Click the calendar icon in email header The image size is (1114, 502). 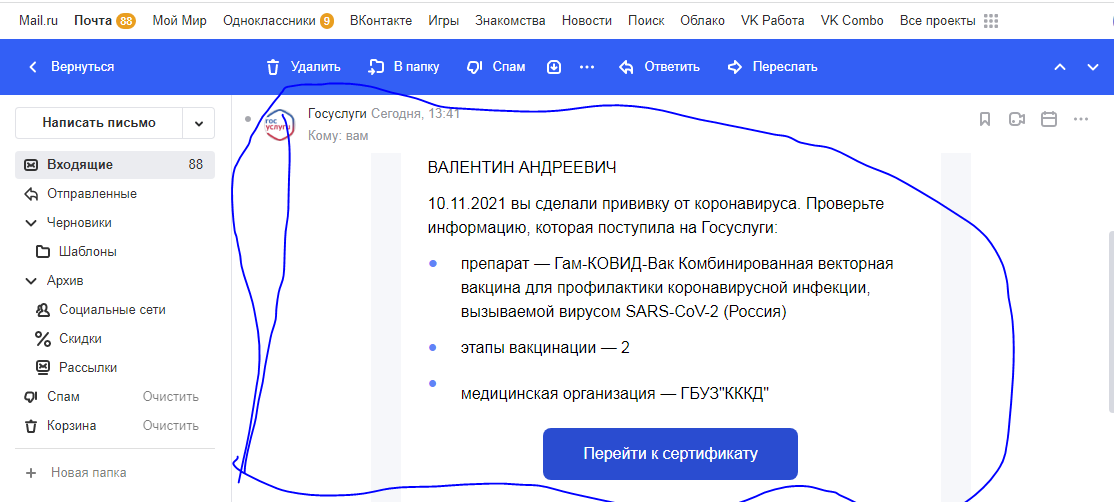1049,119
